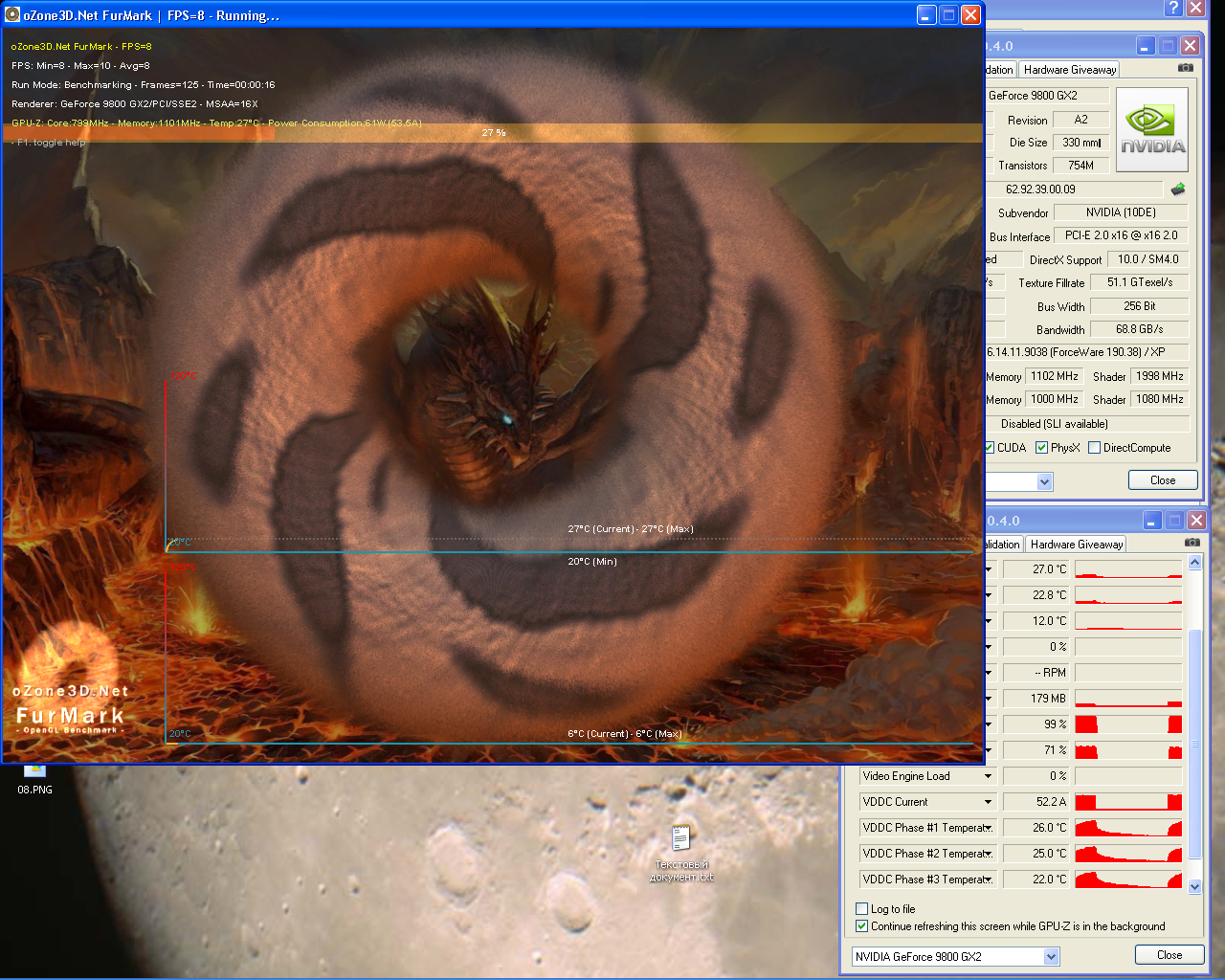Click the FurMark window title bar icon
This screenshot has height=980, width=1225.
point(12,14)
